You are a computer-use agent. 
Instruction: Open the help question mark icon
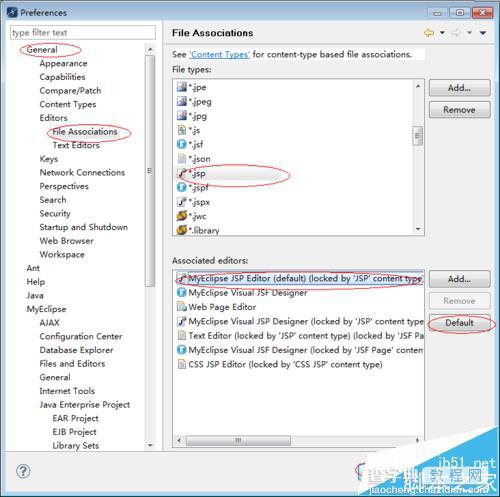point(23,471)
